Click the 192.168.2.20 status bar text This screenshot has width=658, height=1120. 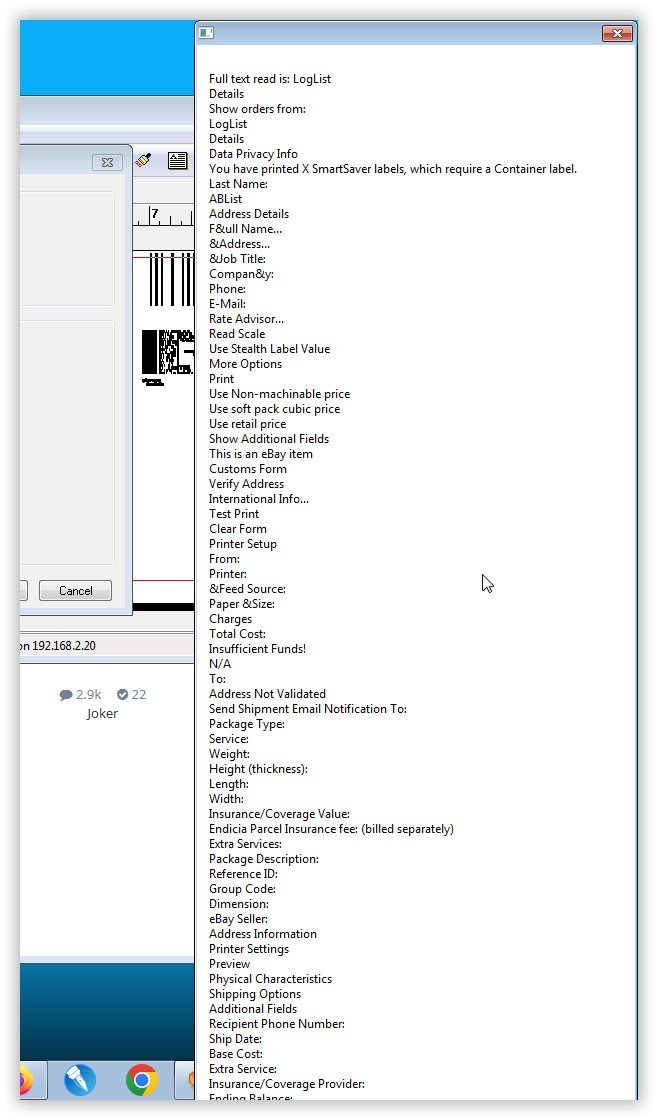tap(64, 646)
